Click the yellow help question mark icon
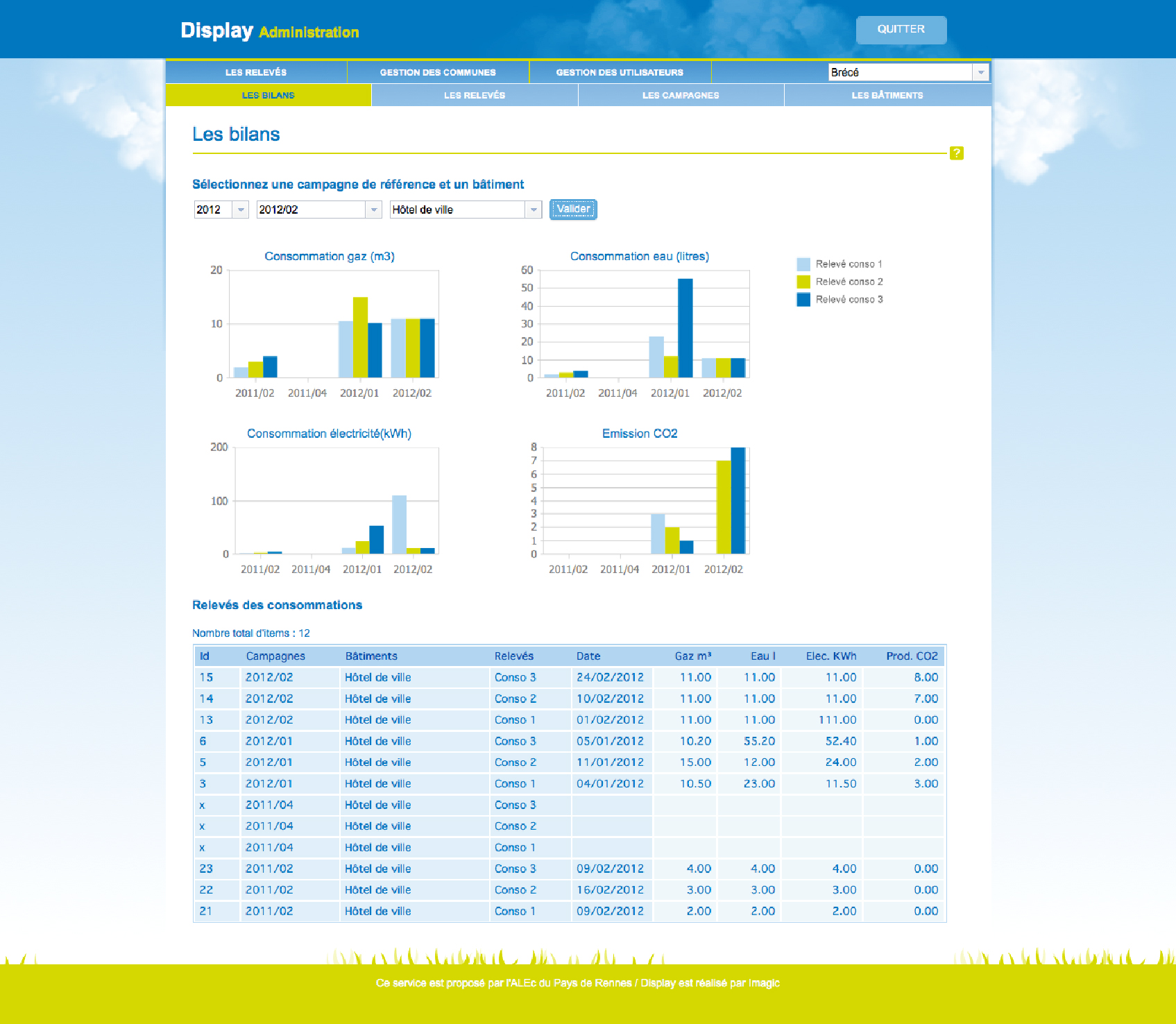The width and height of the screenshot is (1176, 1024). pyautogui.click(x=956, y=153)
